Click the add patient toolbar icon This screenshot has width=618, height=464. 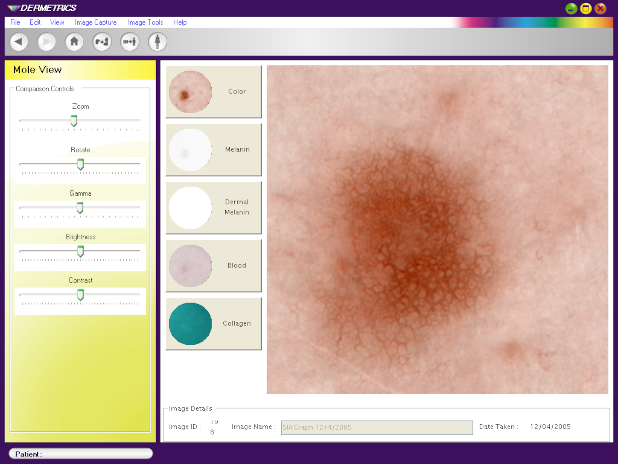[x=101, y=42]
